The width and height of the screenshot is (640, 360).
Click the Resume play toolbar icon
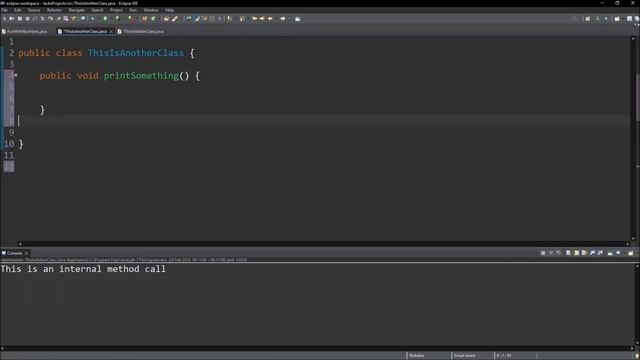(11, 19)
